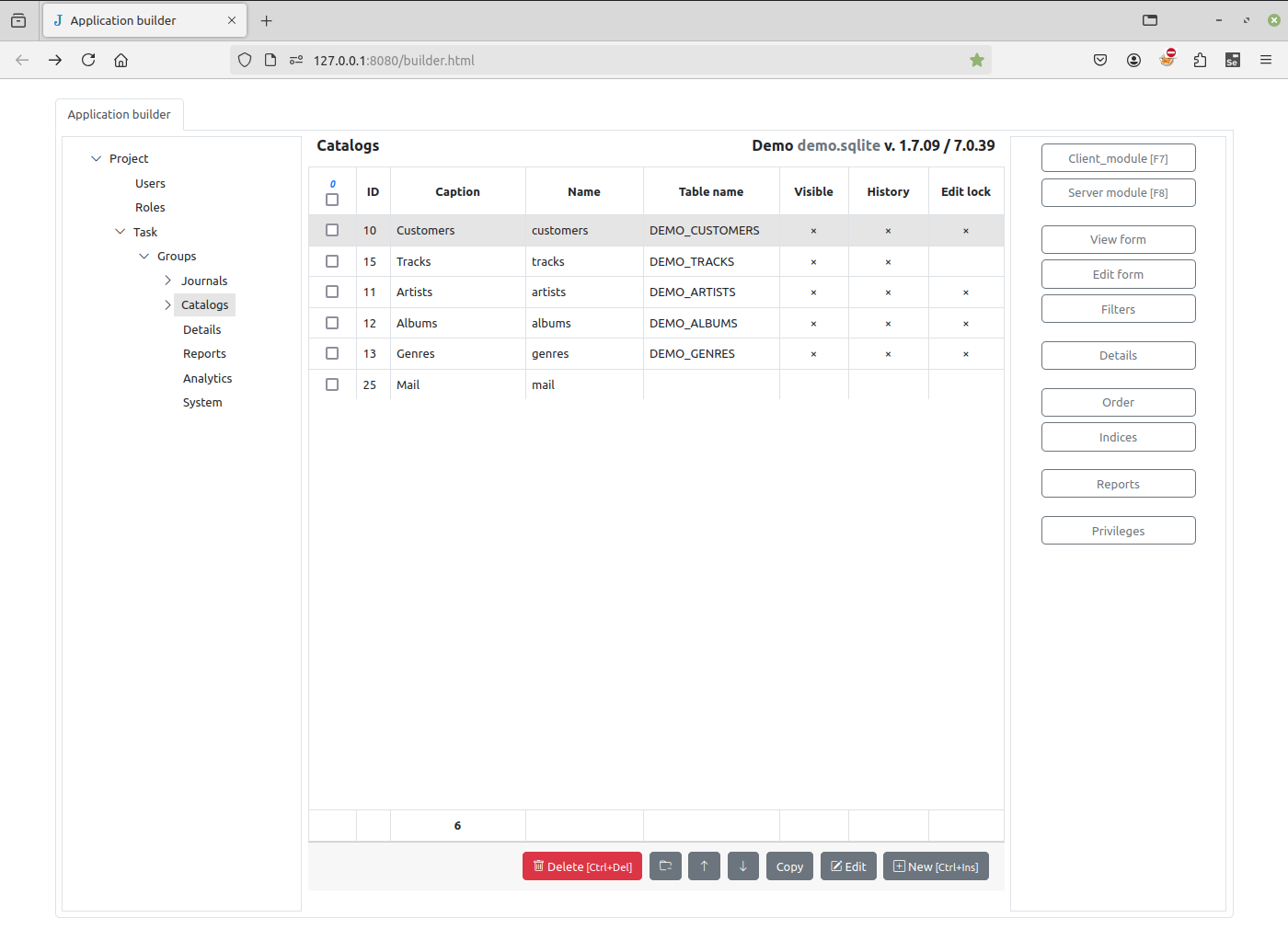
Task: Collapse the Groups tree node
Action: [x=144, y=256]
